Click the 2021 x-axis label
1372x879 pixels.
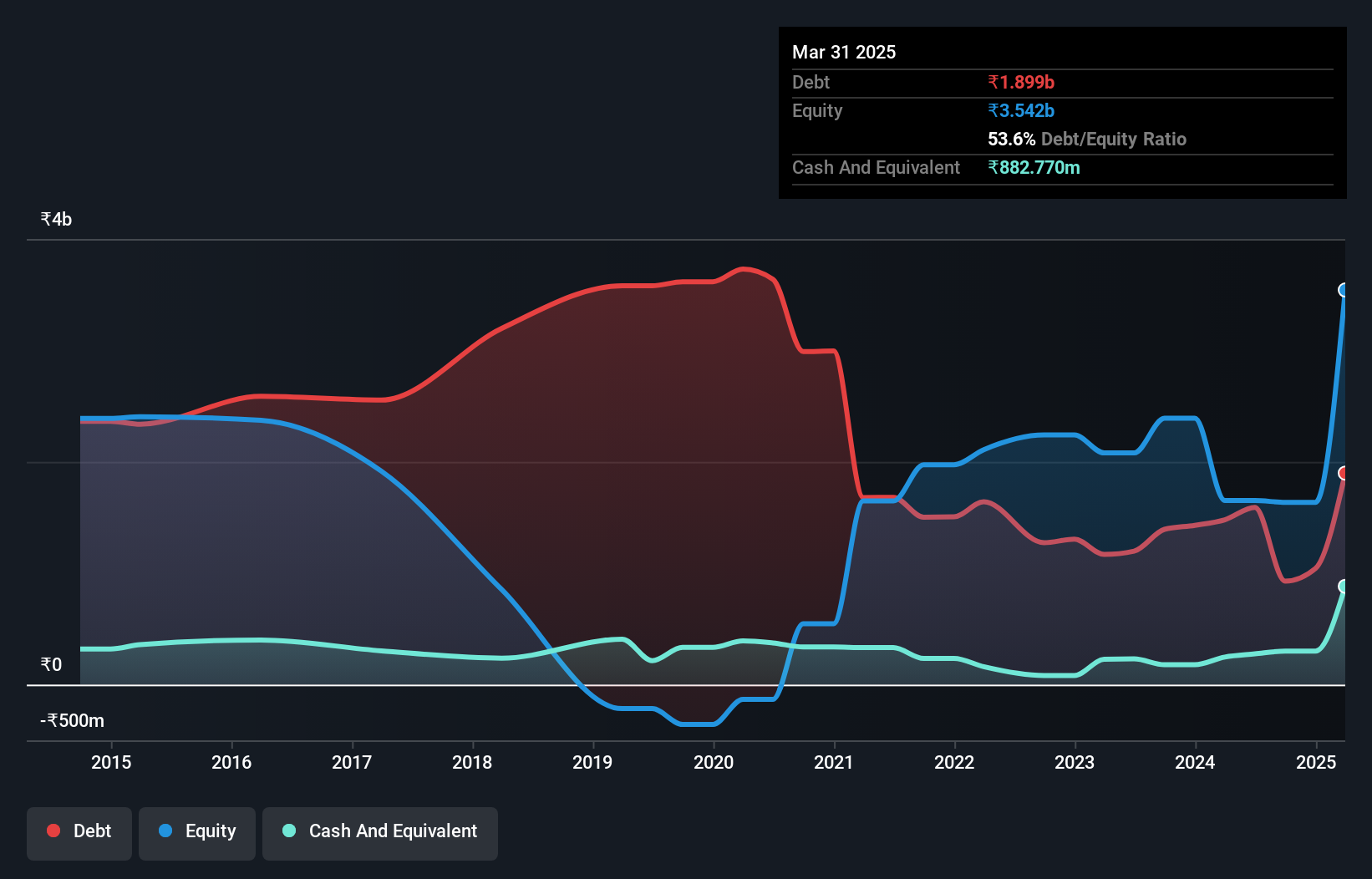pos(834,762)
